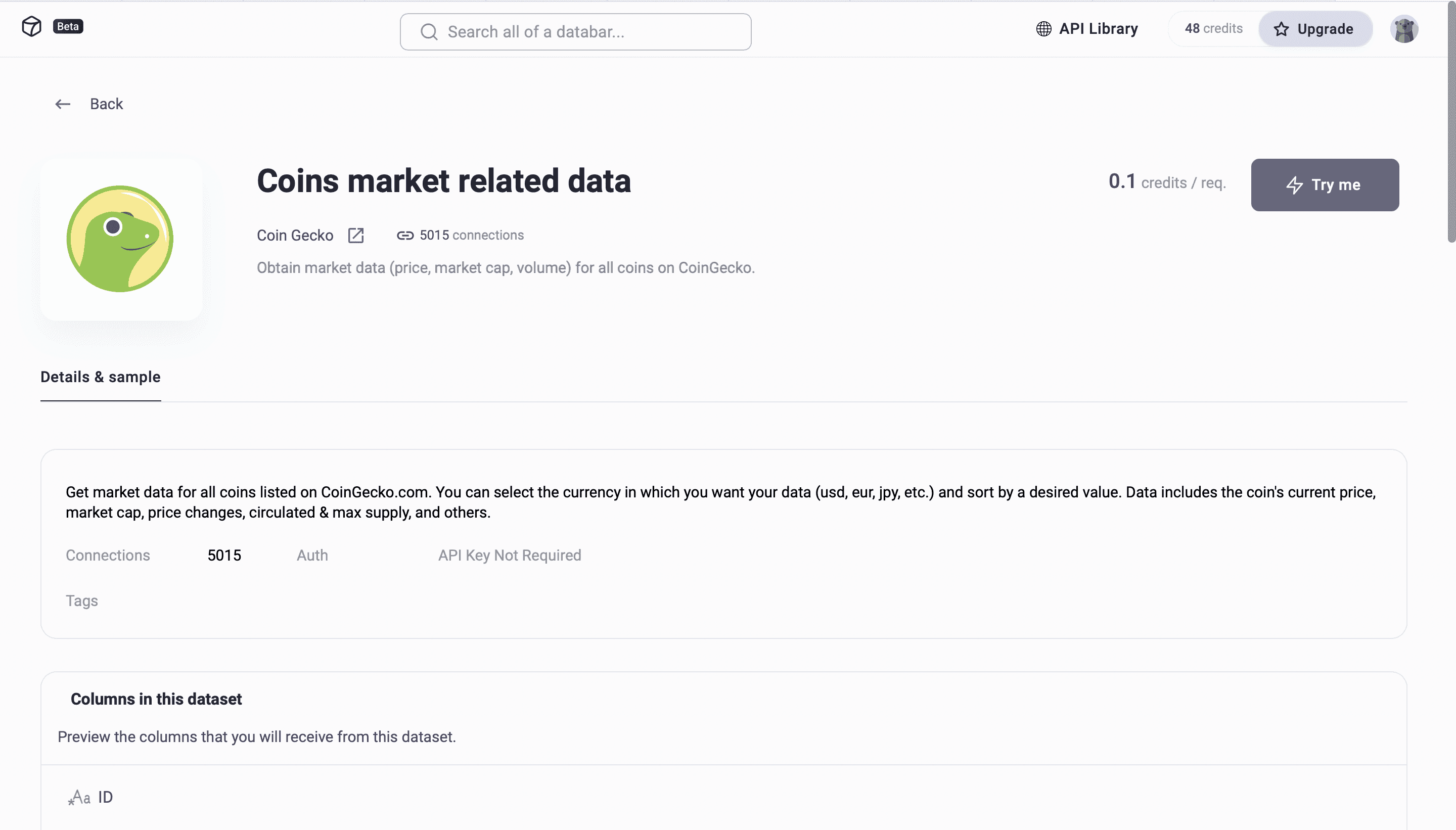Click the connections chain-link icon
This screenshot has height=830, width=1456.
click(405, 236)
